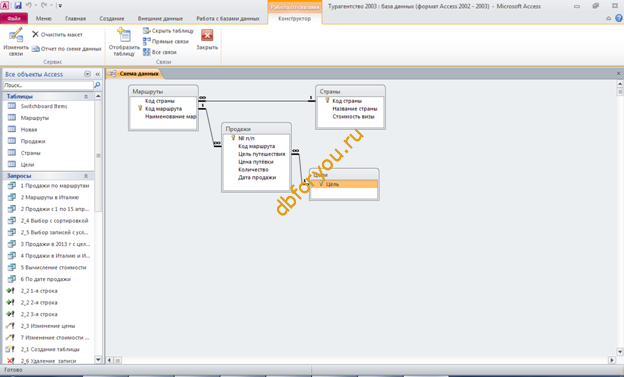Click the Изменить связи icon
The width and height of the screenshot is (624, 377).
coord(16,35)
